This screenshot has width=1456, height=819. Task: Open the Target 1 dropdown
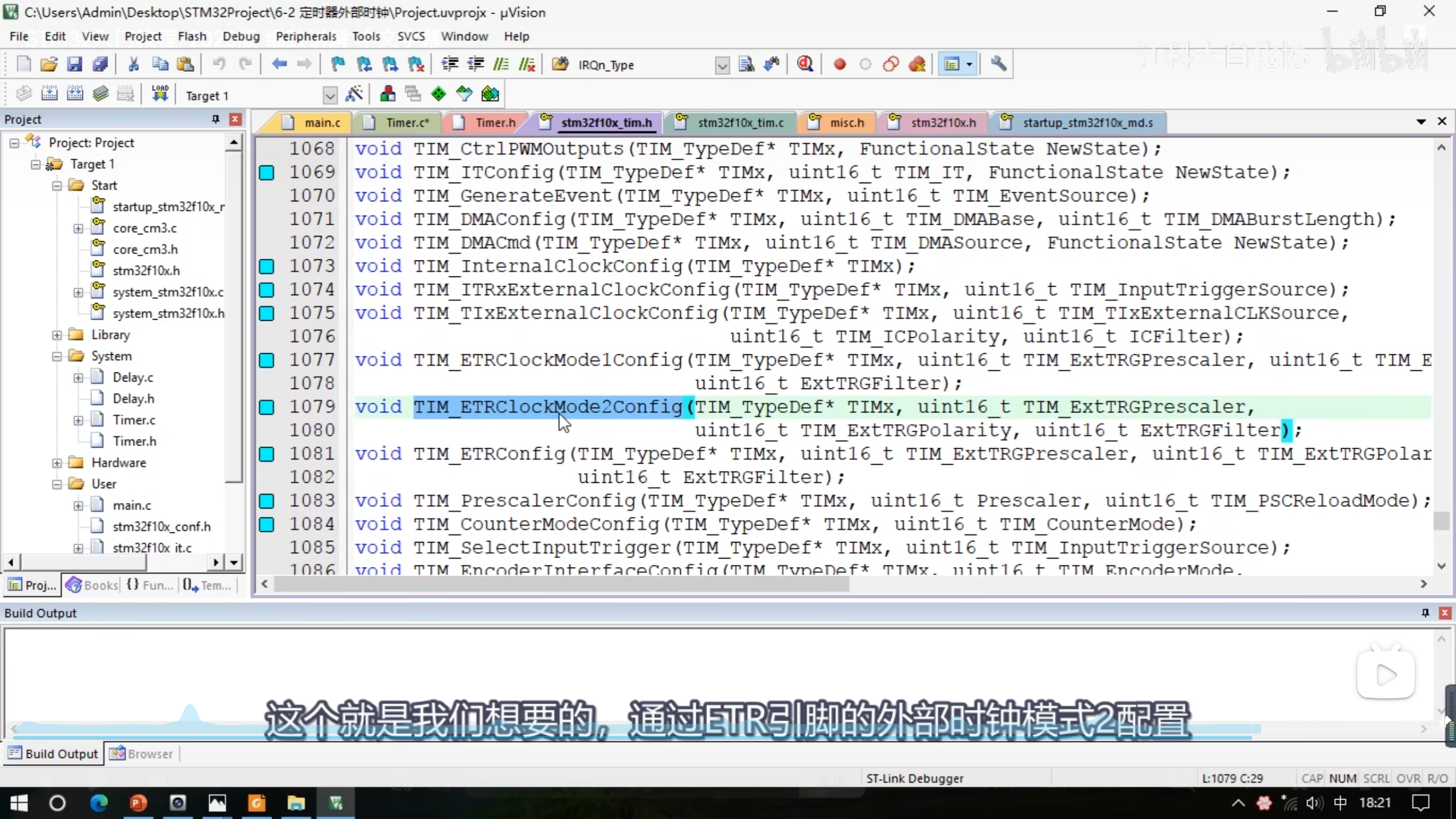click(330, 96)
